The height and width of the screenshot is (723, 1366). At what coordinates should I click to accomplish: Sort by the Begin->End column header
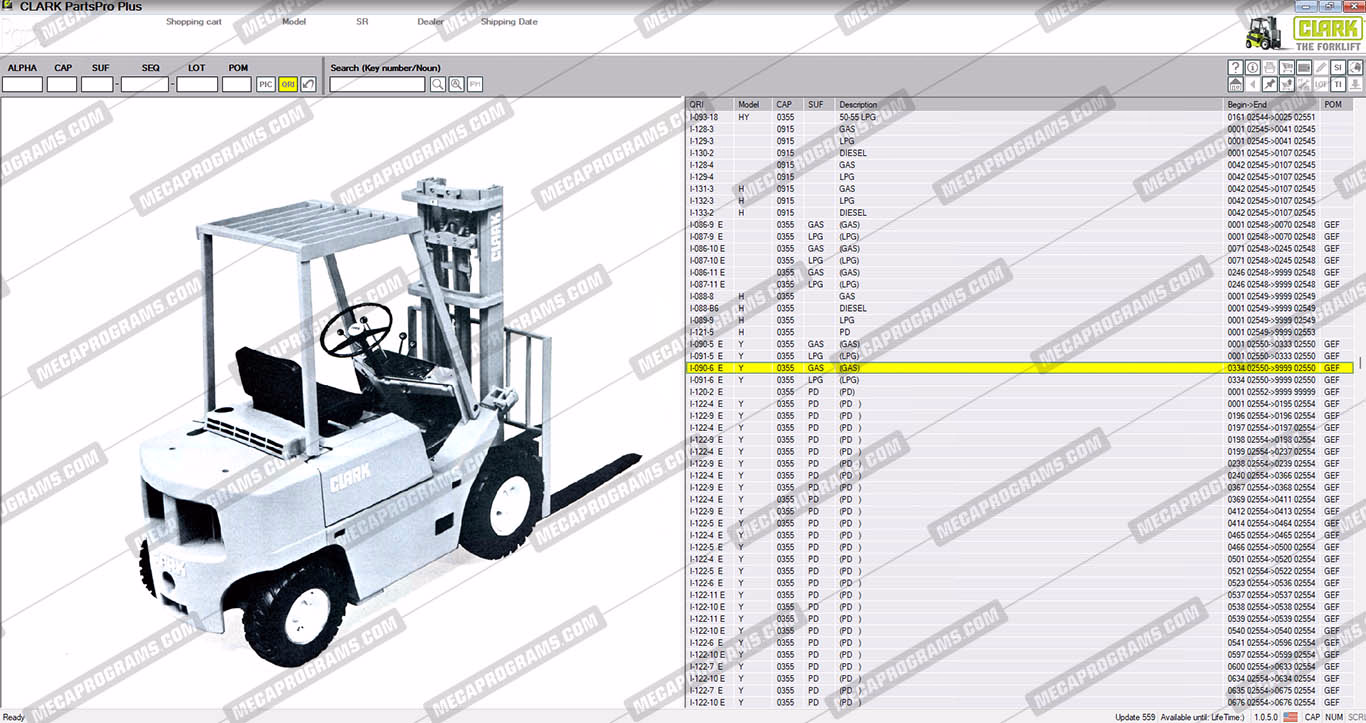click(x=1272, y=105)
